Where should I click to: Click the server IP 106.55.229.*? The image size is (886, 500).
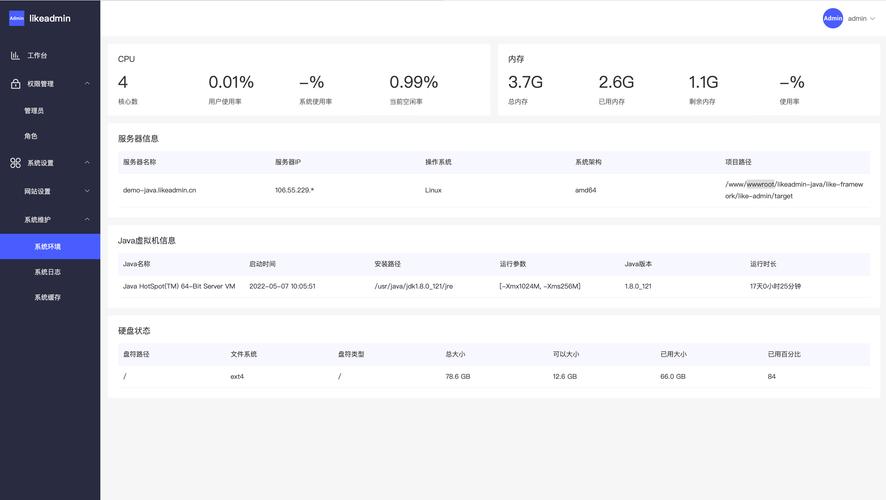[294, 190]
